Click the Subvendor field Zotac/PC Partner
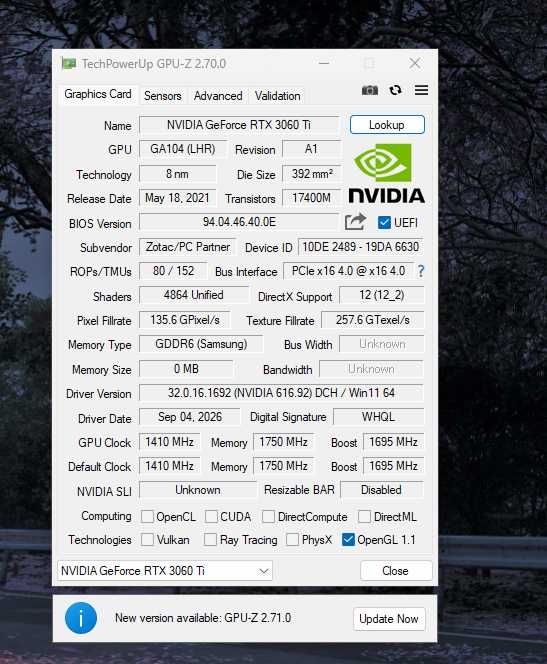Viewport: 547px width, 664px height. coord(188,247)
